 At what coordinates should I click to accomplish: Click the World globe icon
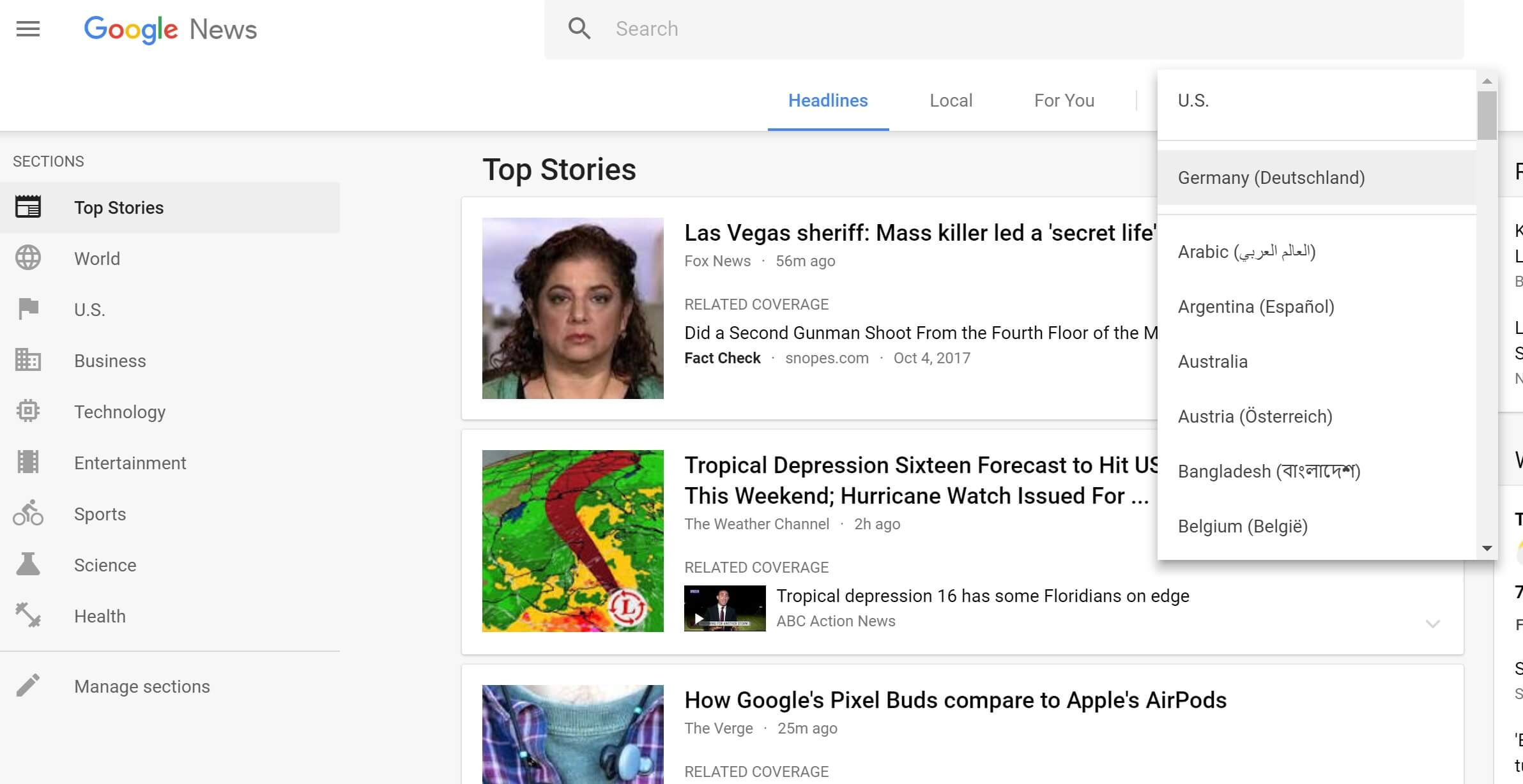28,258
